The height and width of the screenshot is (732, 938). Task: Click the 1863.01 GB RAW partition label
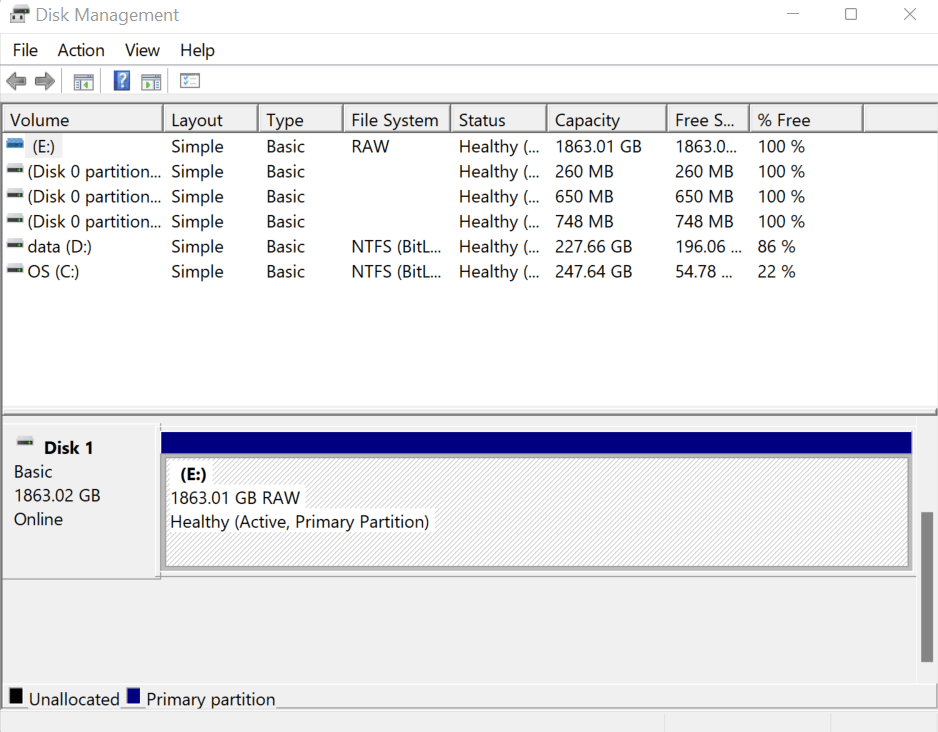click(x=235, y=498)
